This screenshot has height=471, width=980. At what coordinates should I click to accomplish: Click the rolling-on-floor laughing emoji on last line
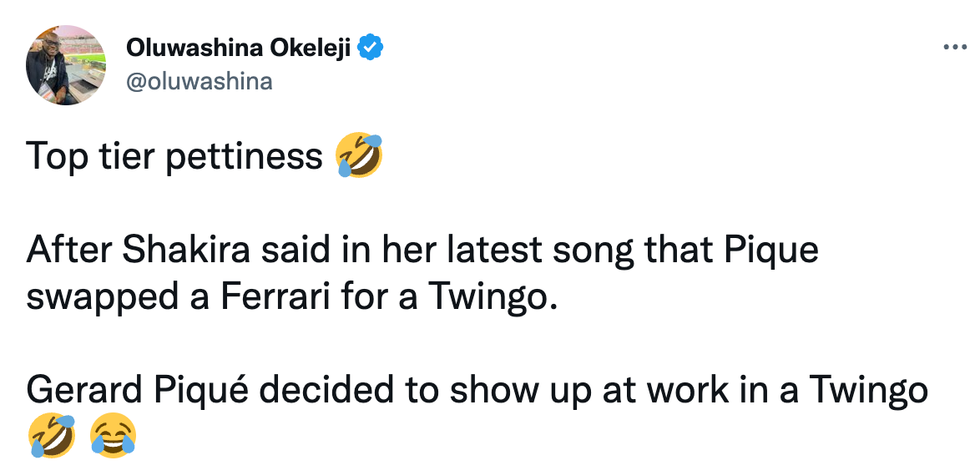click(x=47, y=435)
